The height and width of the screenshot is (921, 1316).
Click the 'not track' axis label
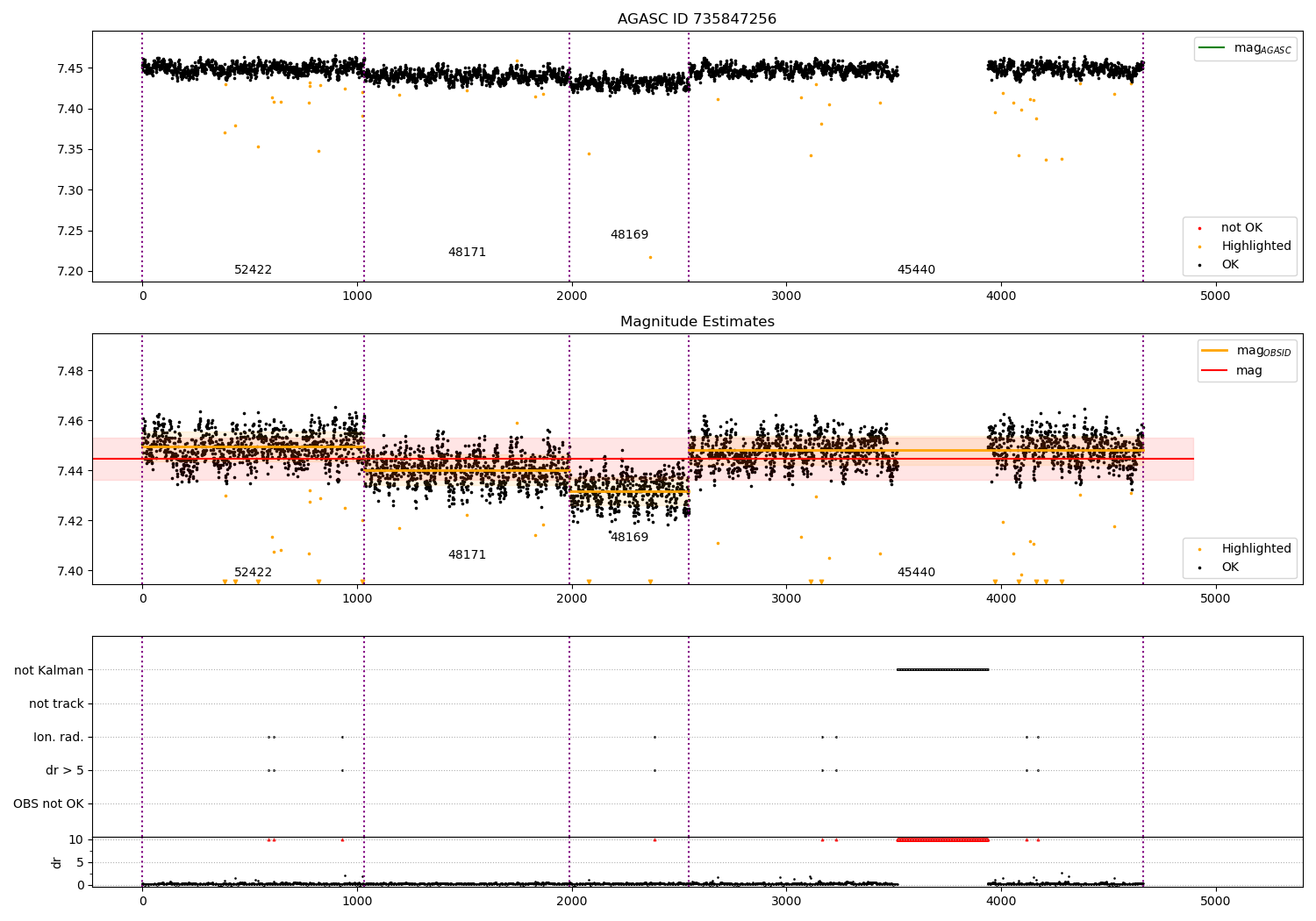coord(56,703)
